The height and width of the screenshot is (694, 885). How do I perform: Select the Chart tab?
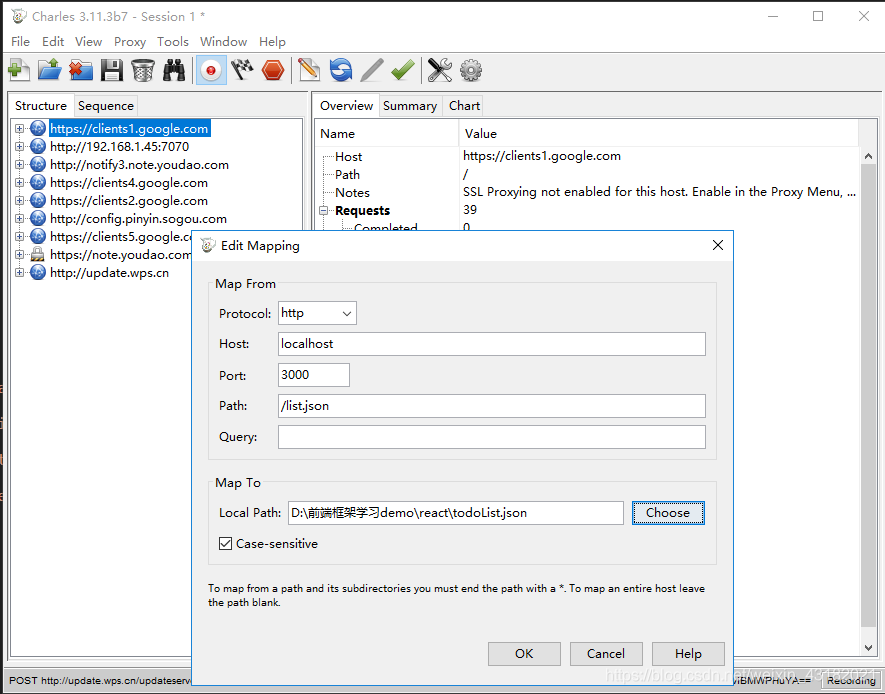coord(464,106)
